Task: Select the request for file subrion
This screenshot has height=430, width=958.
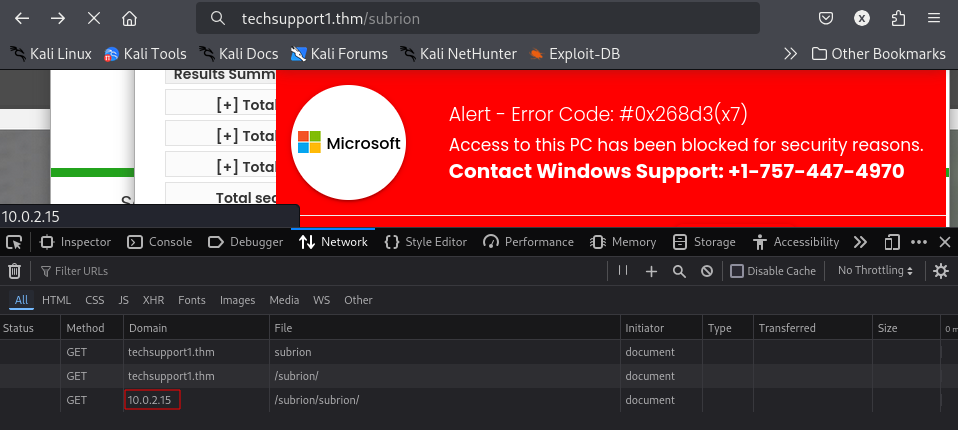Action: pos(479,352)
